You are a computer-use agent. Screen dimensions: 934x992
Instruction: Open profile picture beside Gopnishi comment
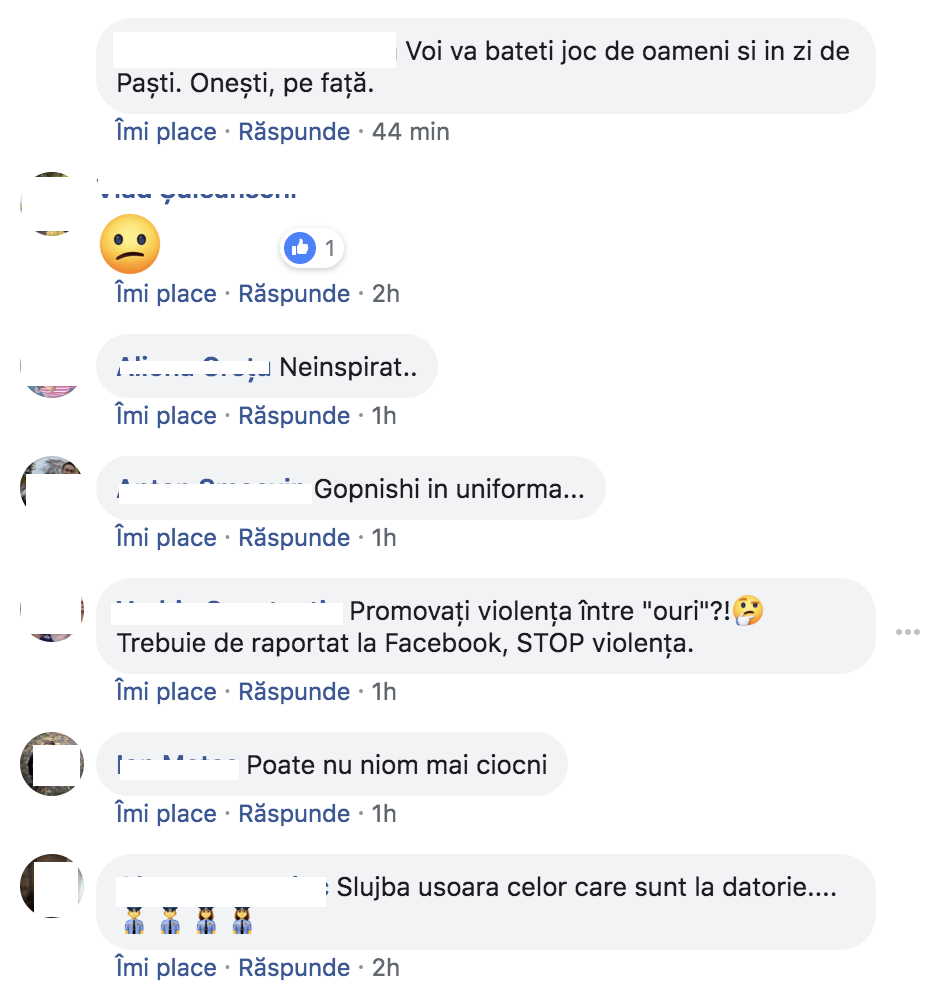click(x=52, y=487)
